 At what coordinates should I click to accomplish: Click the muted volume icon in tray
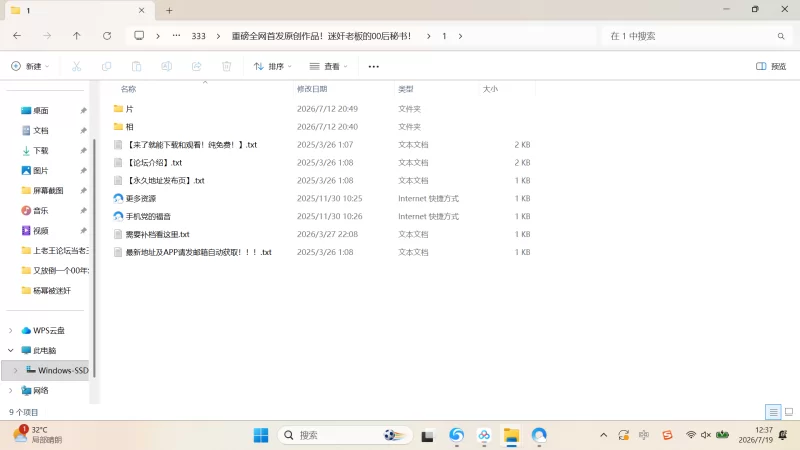point(706,435)
